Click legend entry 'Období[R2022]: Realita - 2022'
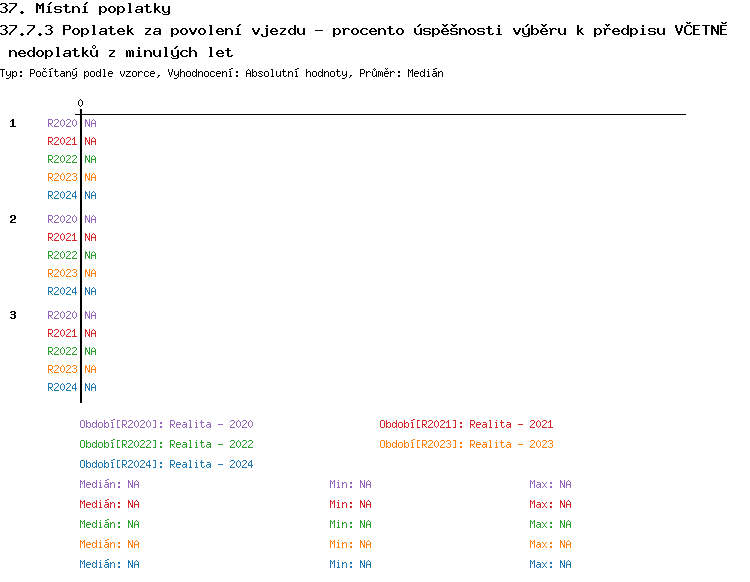750x582 pixels. (166, 444)
